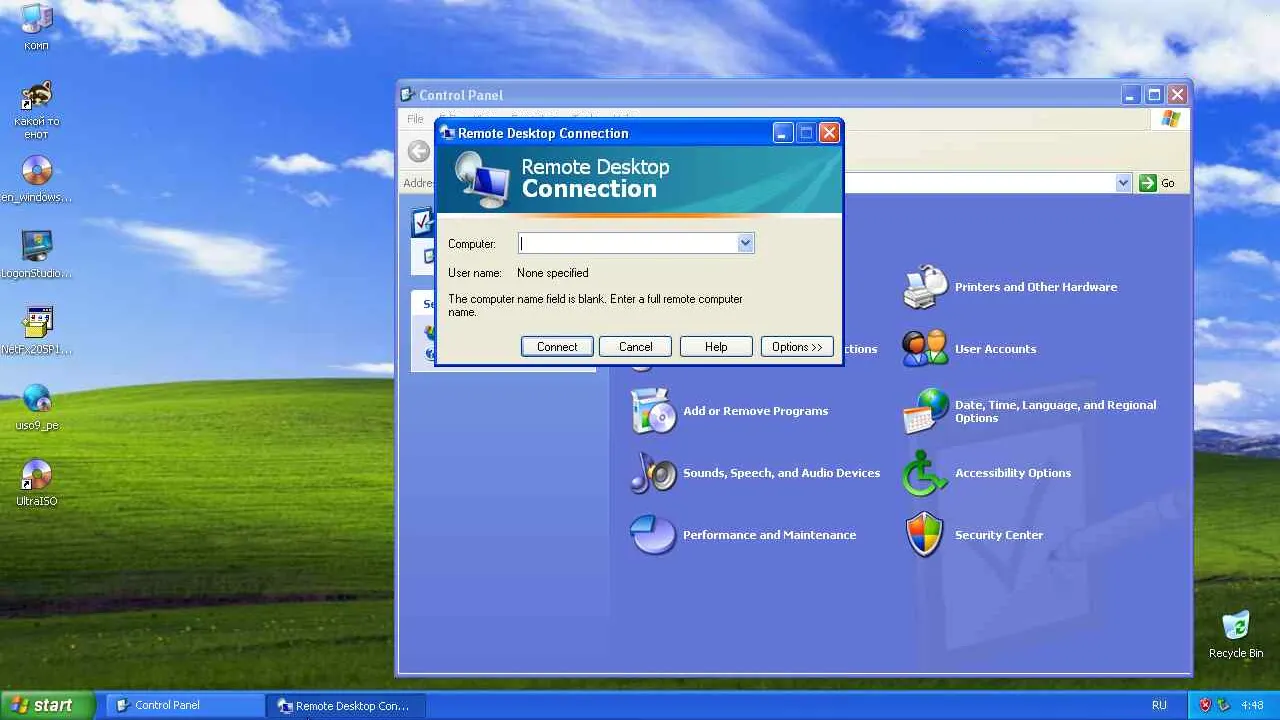Click the 'Accessibility Options' text link
Screen dimensions: 1280x720
tap(1013, 473)
